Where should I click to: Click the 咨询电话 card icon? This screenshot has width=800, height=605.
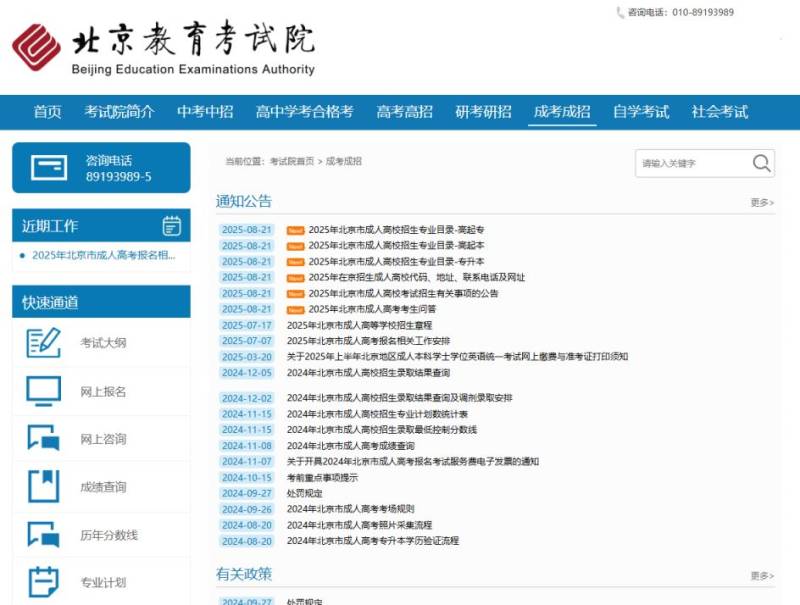coord(49,168)
